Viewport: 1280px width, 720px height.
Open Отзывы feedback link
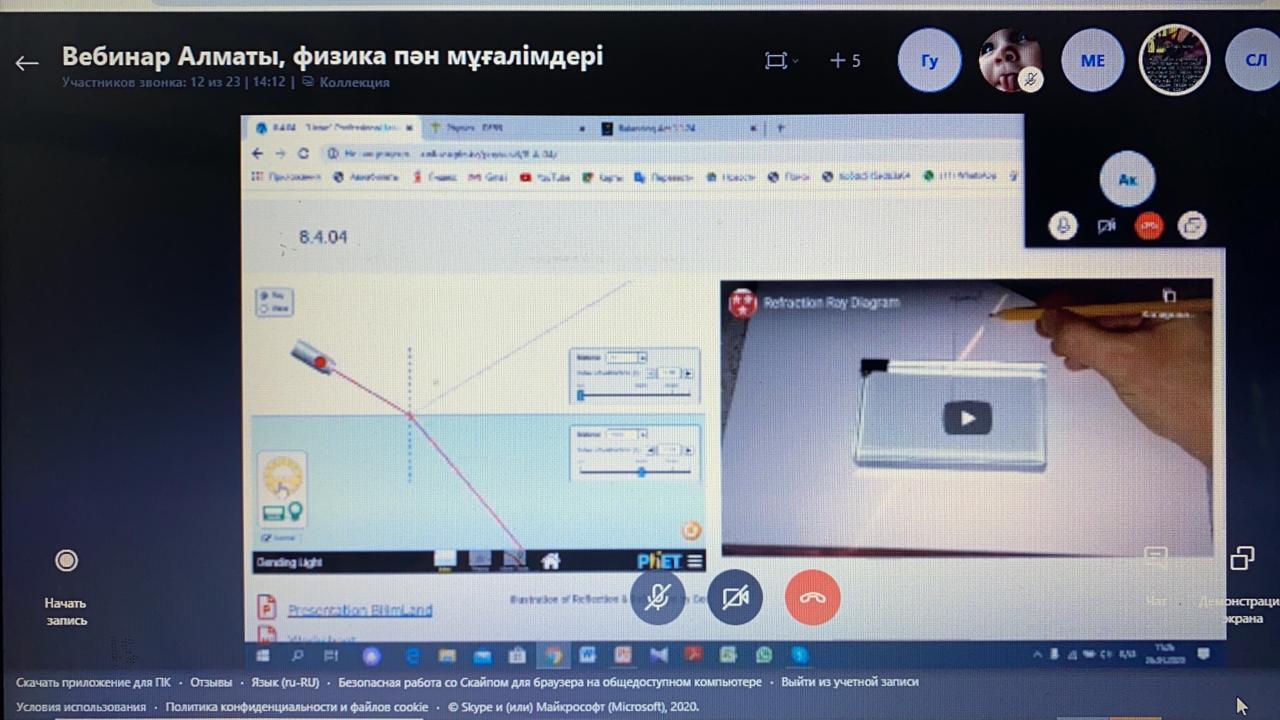[210, 682]
